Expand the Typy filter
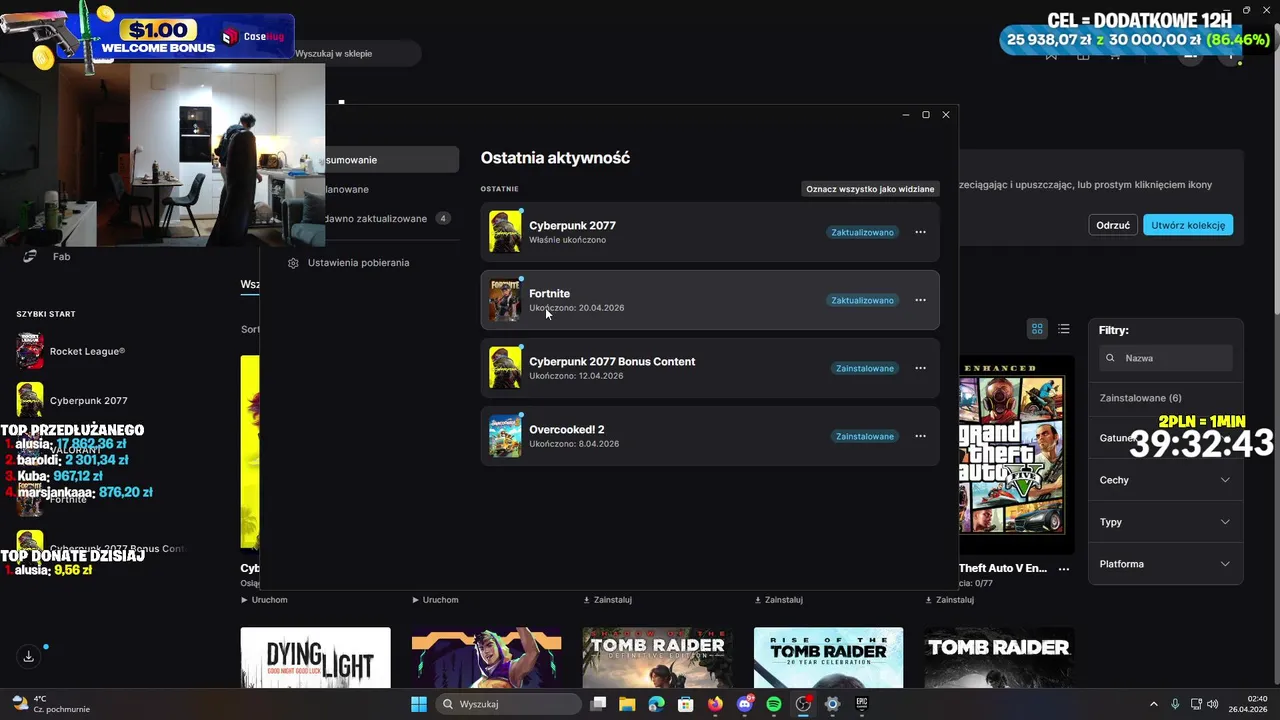Screen dimensions: 1280x720 1165,522
